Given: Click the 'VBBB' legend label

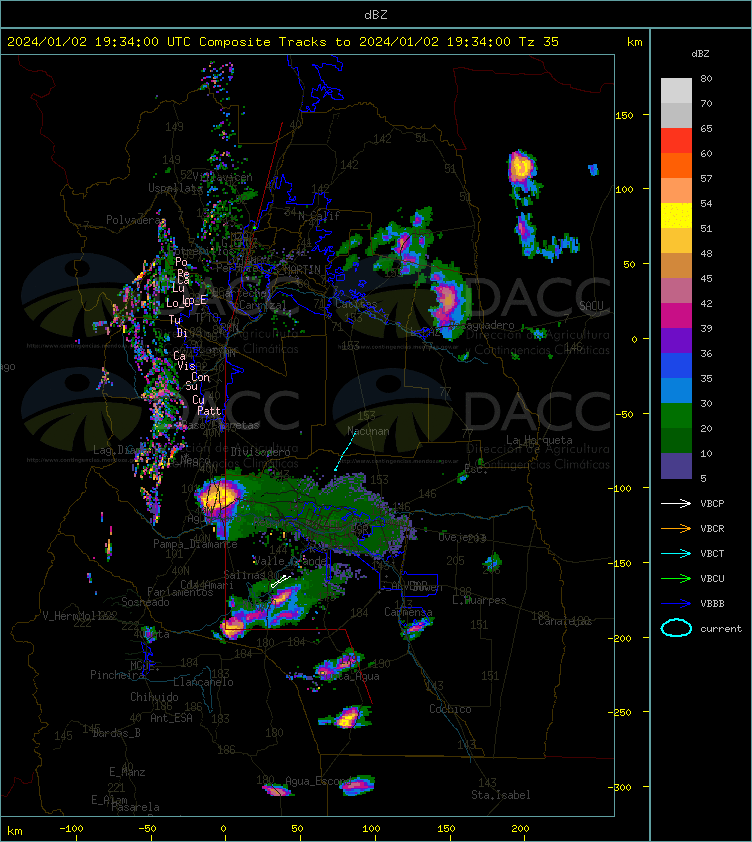Looking at the screenshot, I should [712, 604].
